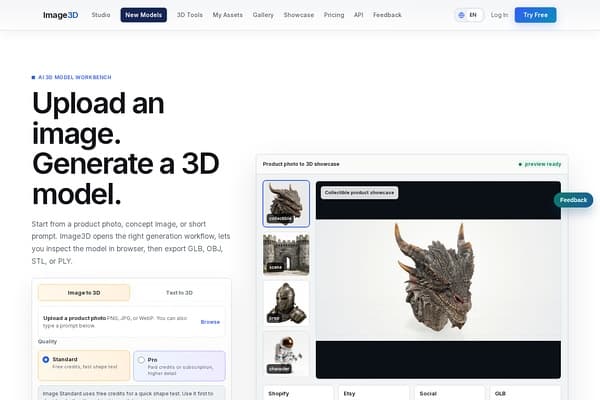Click the Quality label
Screen dimensions: 600x400
click(x=47, y=341)
